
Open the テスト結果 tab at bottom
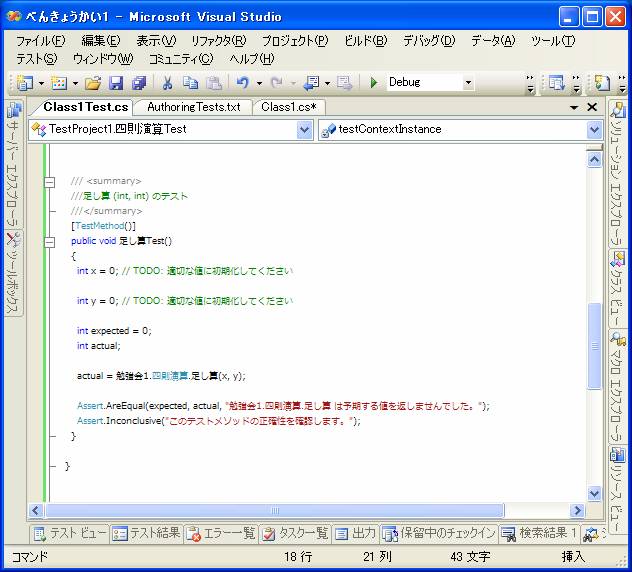tap(147, 533)
